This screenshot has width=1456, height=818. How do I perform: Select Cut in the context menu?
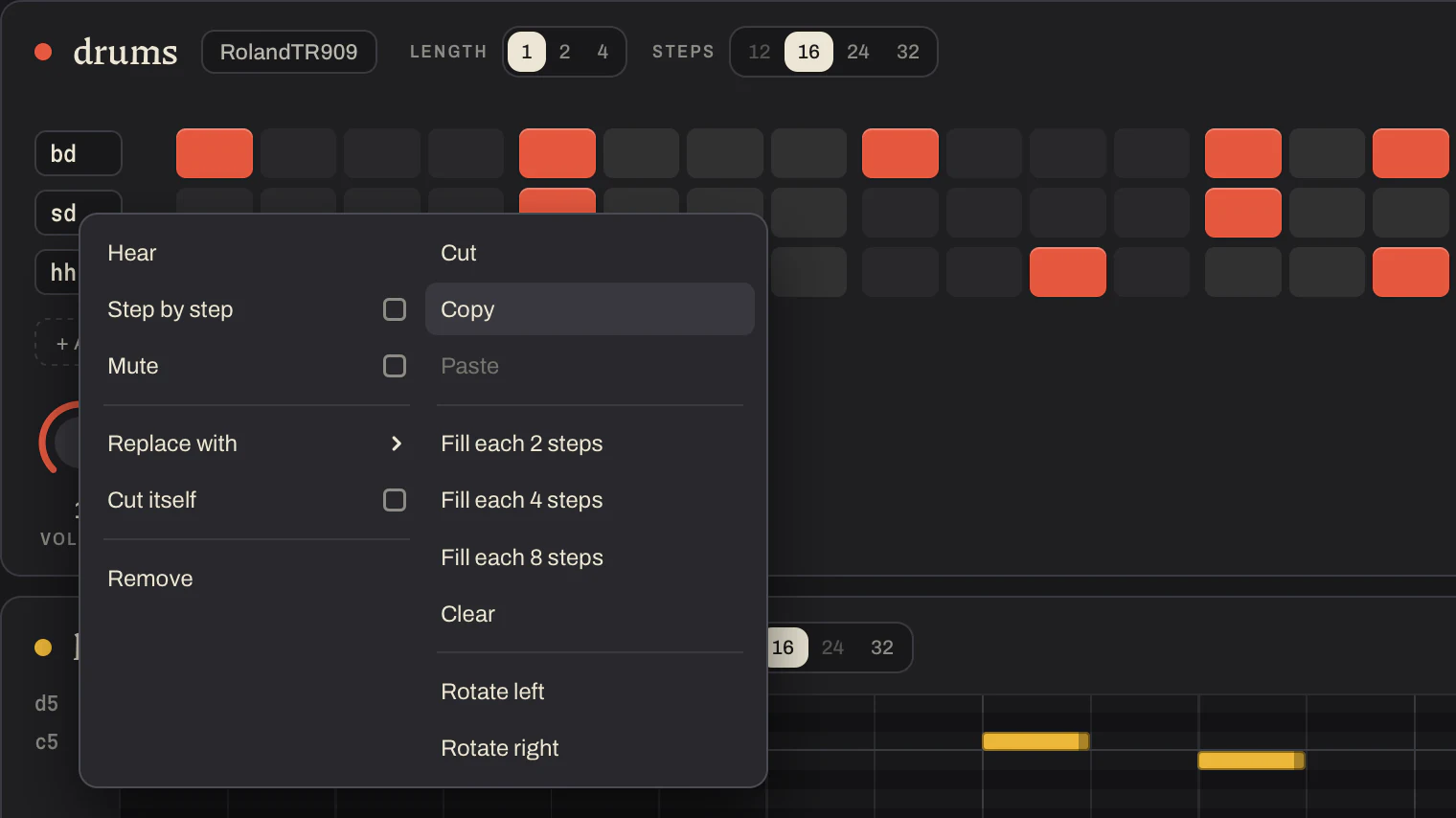pos(459,253)
